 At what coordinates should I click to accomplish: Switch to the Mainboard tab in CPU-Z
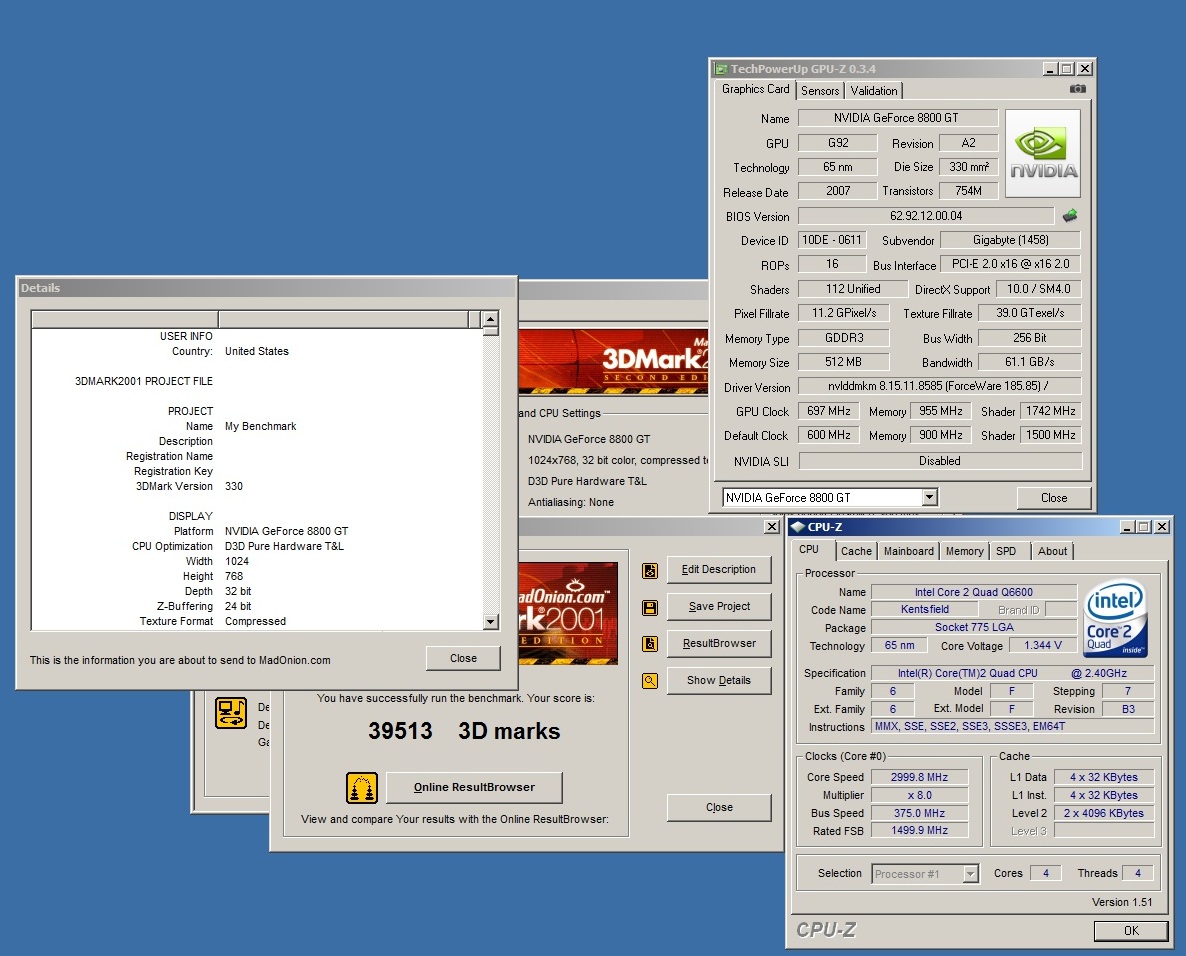pos(908,551)
